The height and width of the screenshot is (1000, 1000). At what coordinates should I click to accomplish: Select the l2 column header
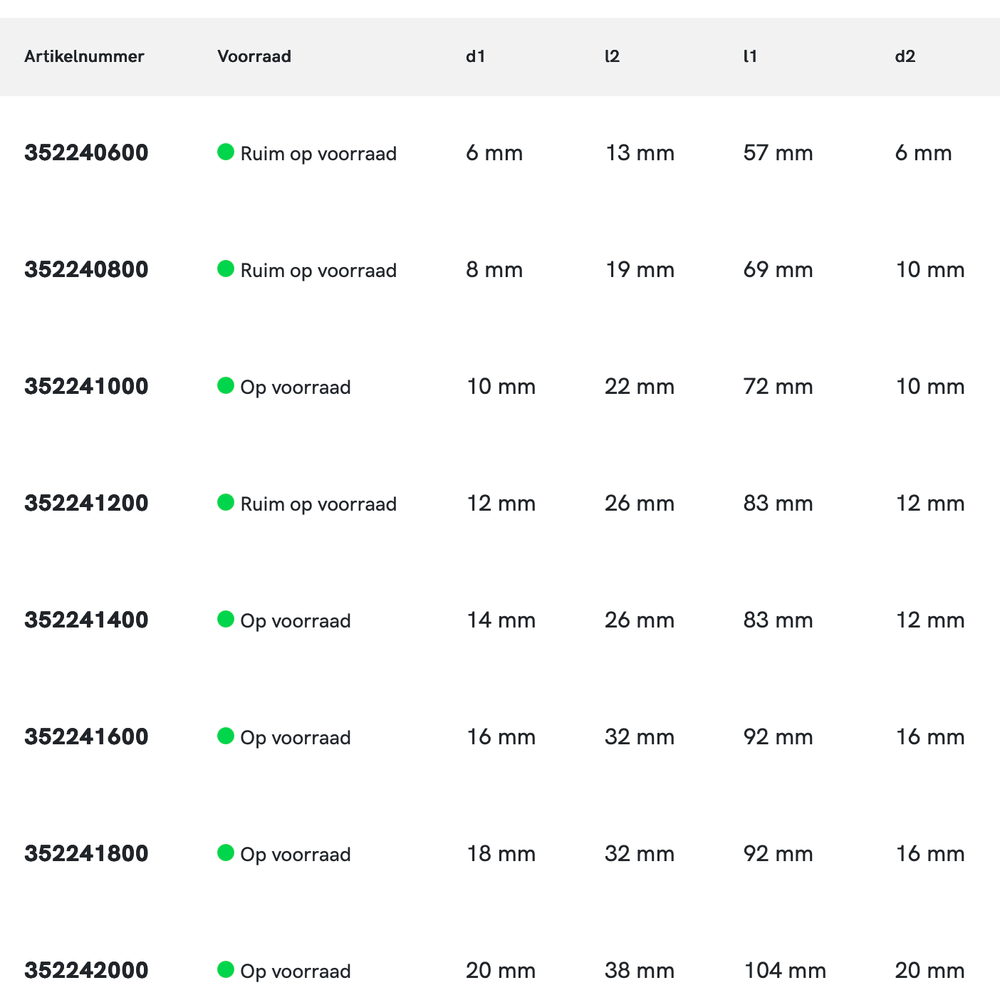(612, 57)
